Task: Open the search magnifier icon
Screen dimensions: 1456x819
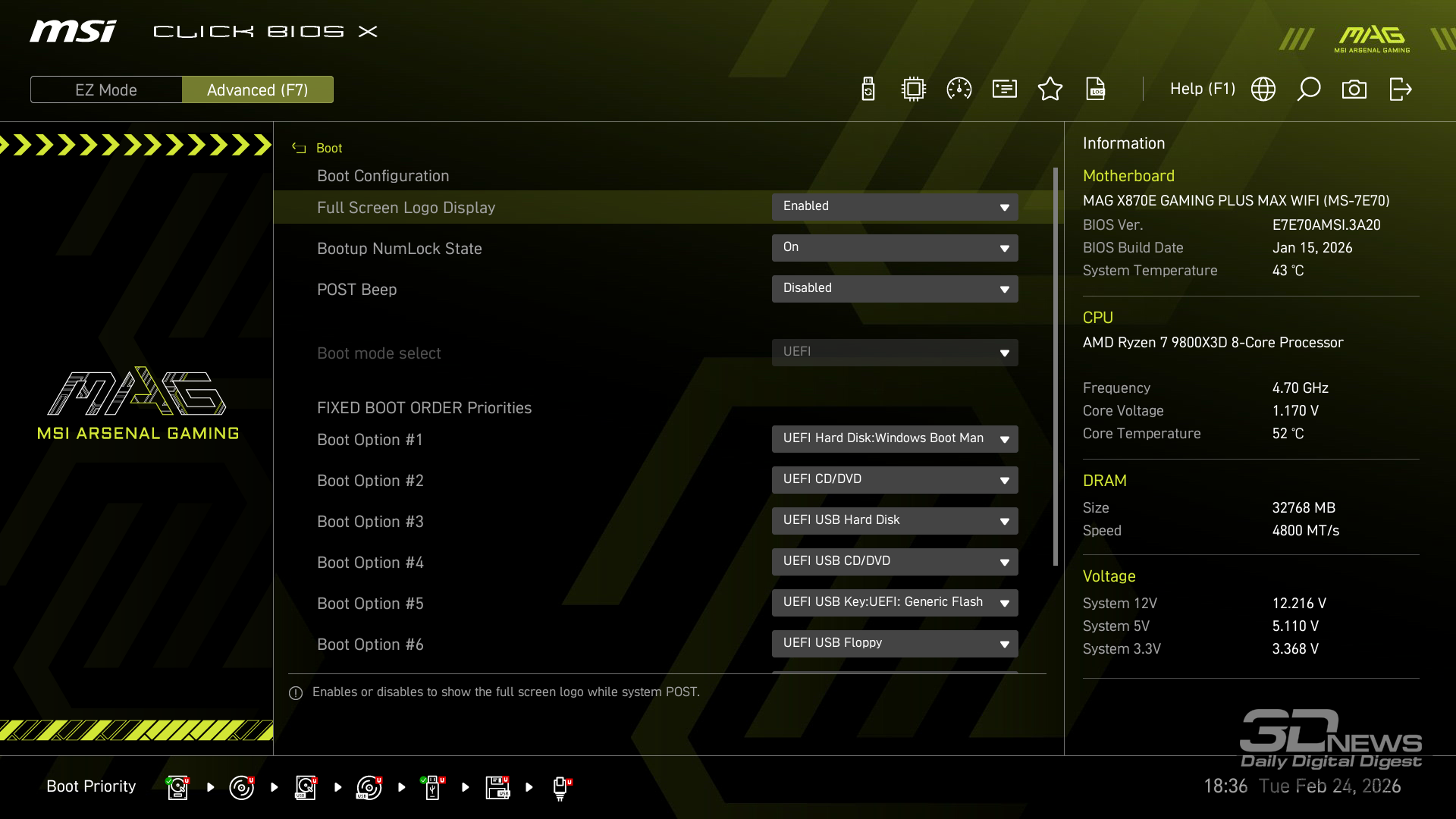Action: coord(1309,89)
